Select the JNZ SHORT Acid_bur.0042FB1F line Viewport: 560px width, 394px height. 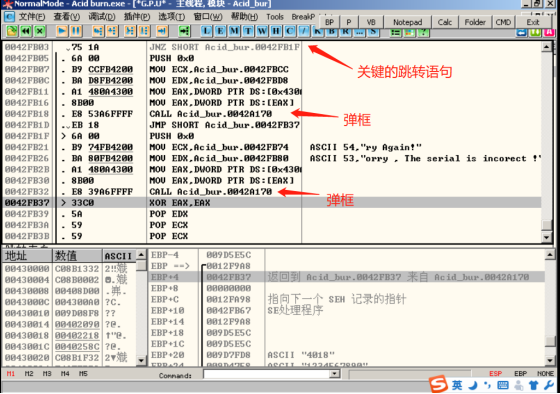pyautogui.click(x=224, y=47)
